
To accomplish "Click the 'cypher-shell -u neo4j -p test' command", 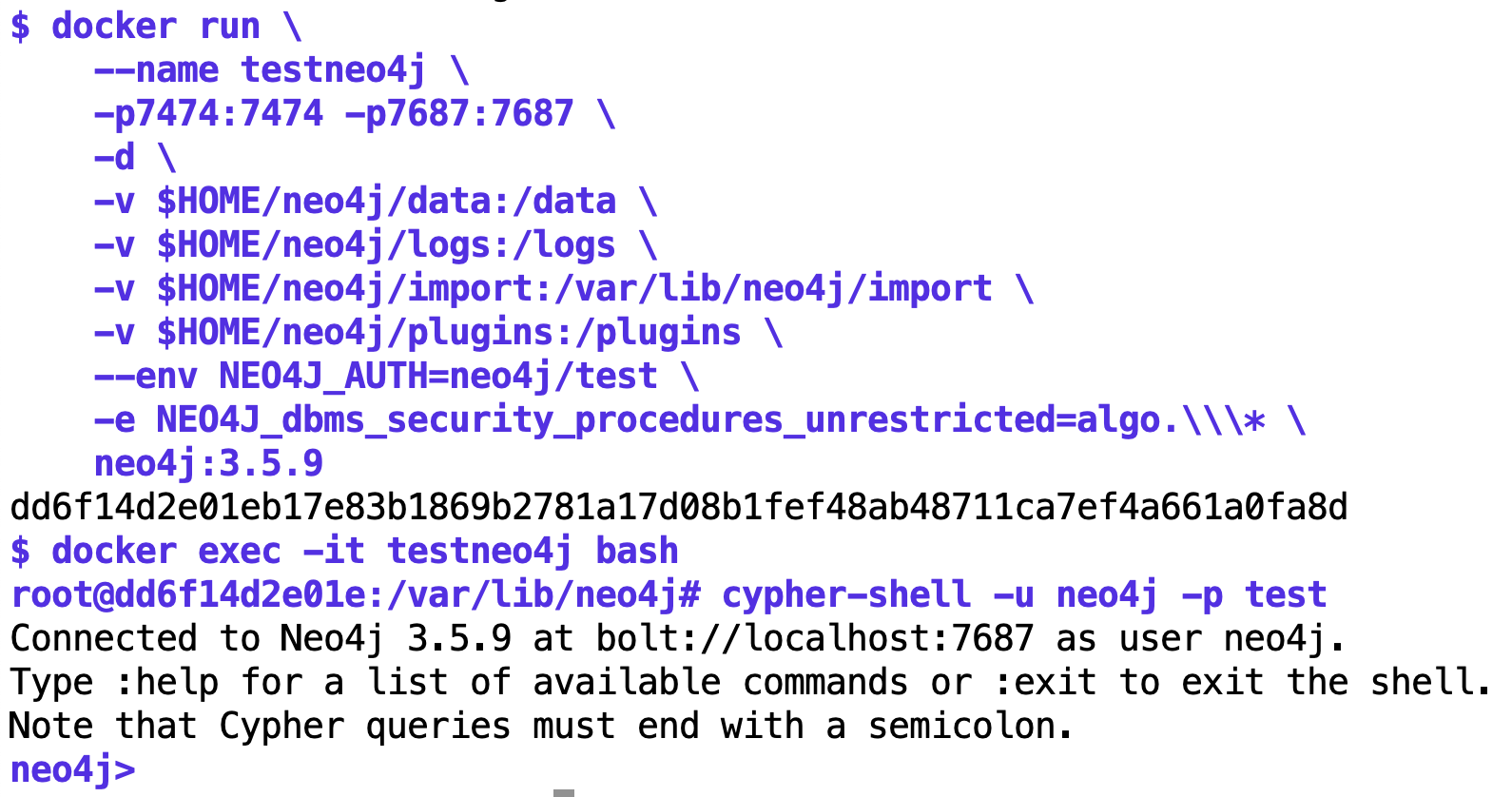I will click(1024, 595).
